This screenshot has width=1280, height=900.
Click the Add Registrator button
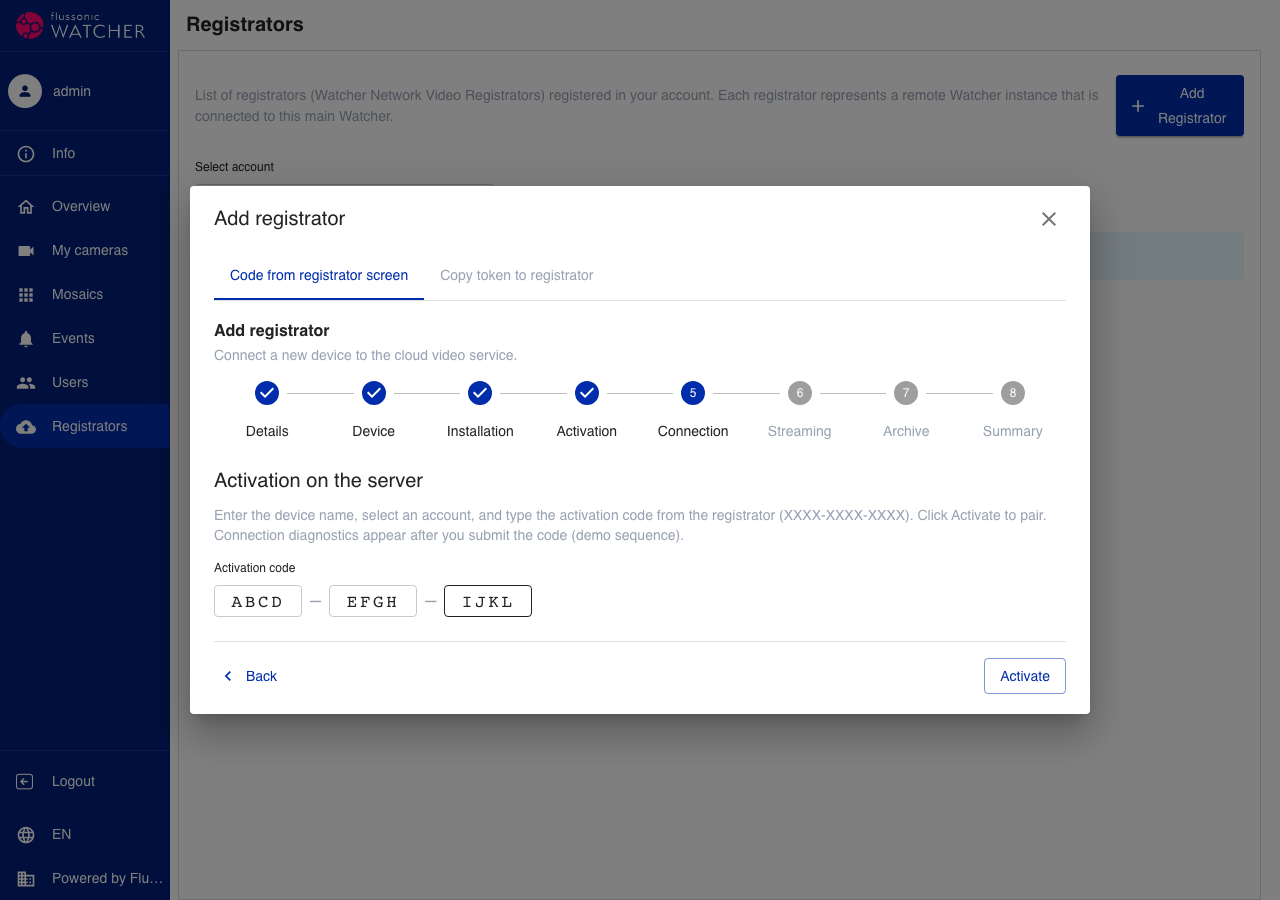pyautogui.click(x=1180, y=106)
